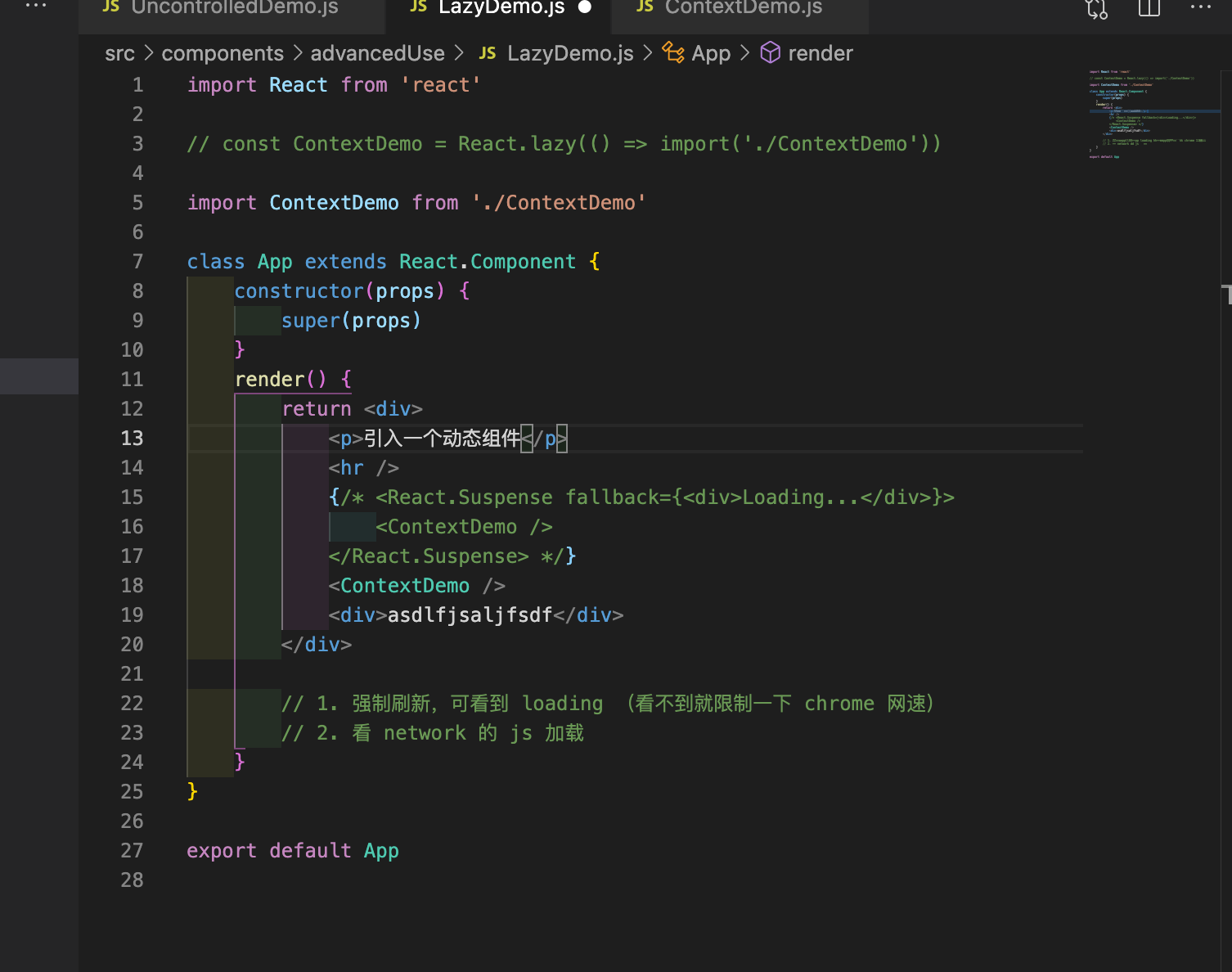Select 'src' in the breadcrumb path
The height and width of the screenshot is (972, 1232).
119,54
